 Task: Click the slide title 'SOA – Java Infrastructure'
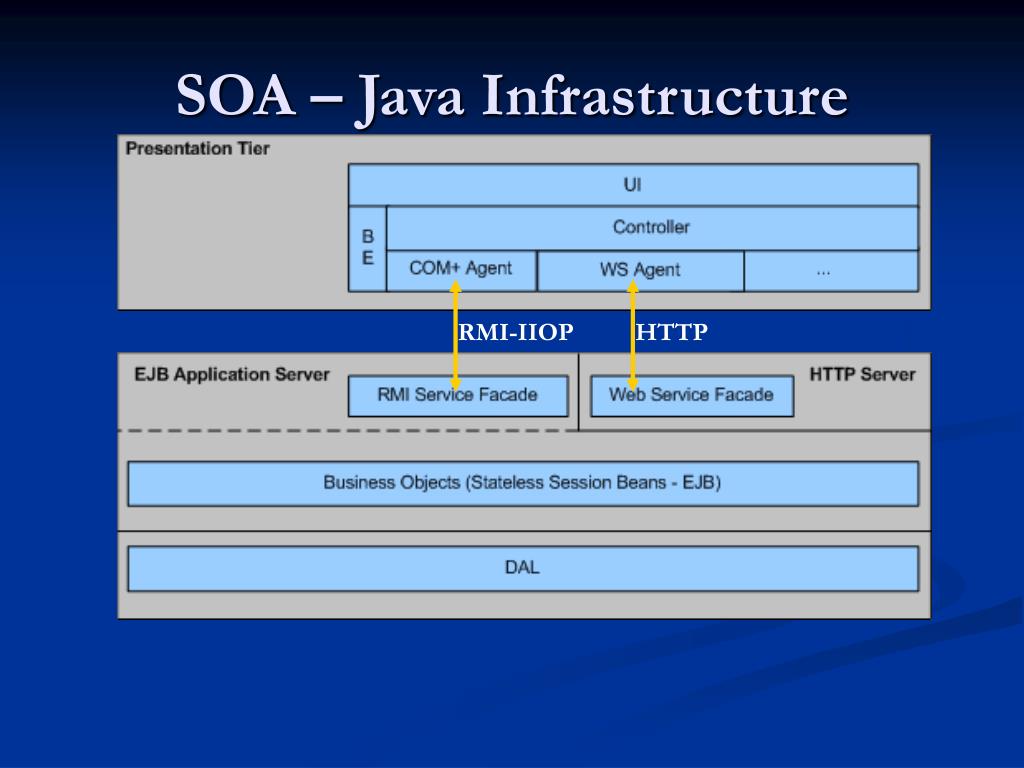pos(512,97)
